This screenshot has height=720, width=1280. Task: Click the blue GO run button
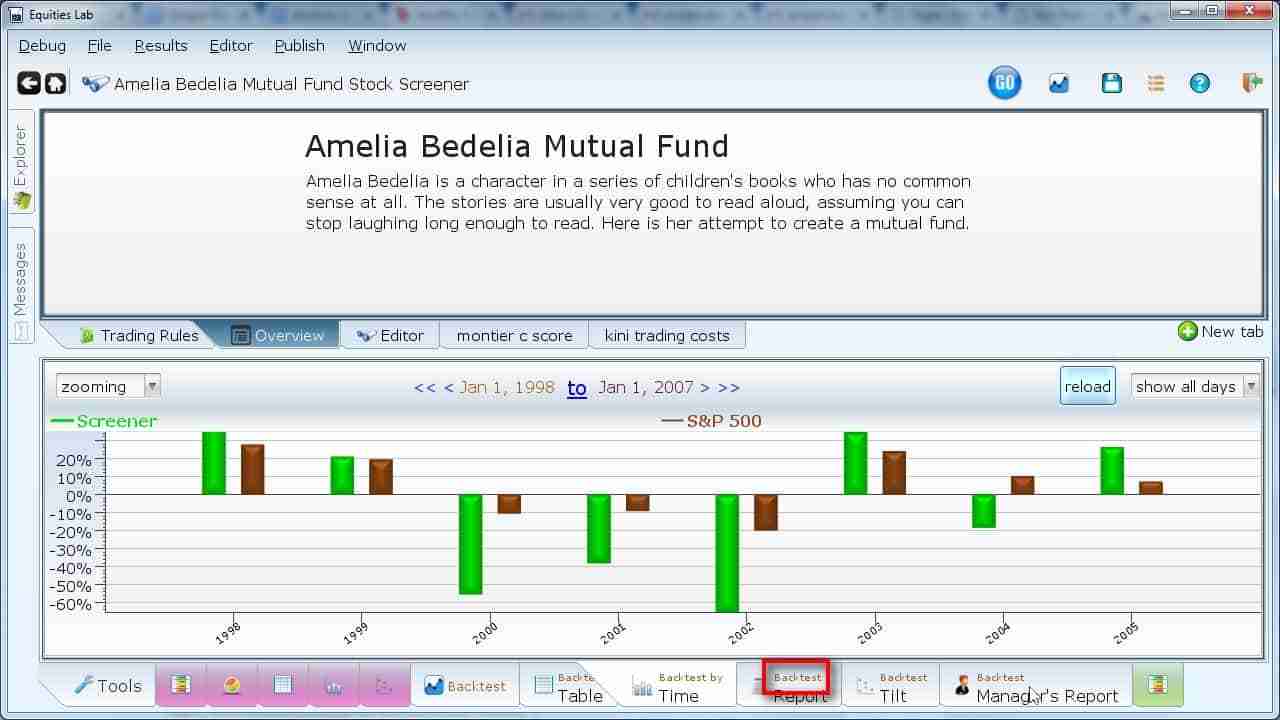coord(1004,84)
